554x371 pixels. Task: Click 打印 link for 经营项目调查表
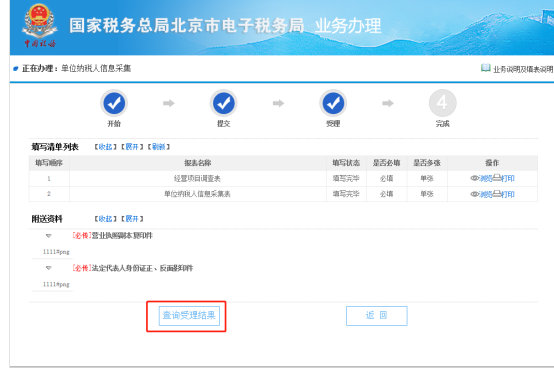tap(508, 178)
